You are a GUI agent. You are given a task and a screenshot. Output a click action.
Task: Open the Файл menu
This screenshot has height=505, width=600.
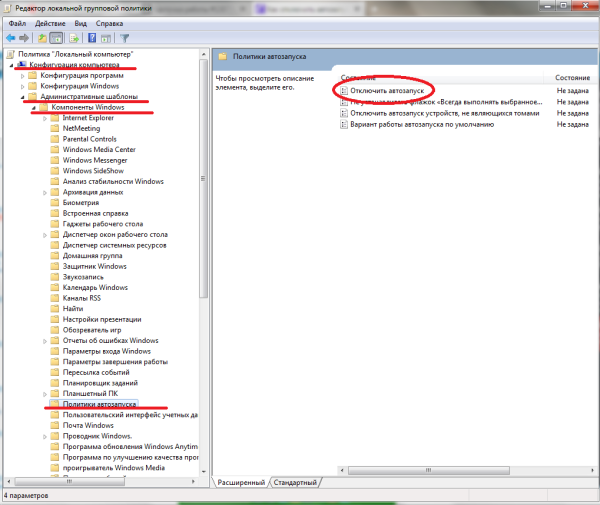pos(17,23)
